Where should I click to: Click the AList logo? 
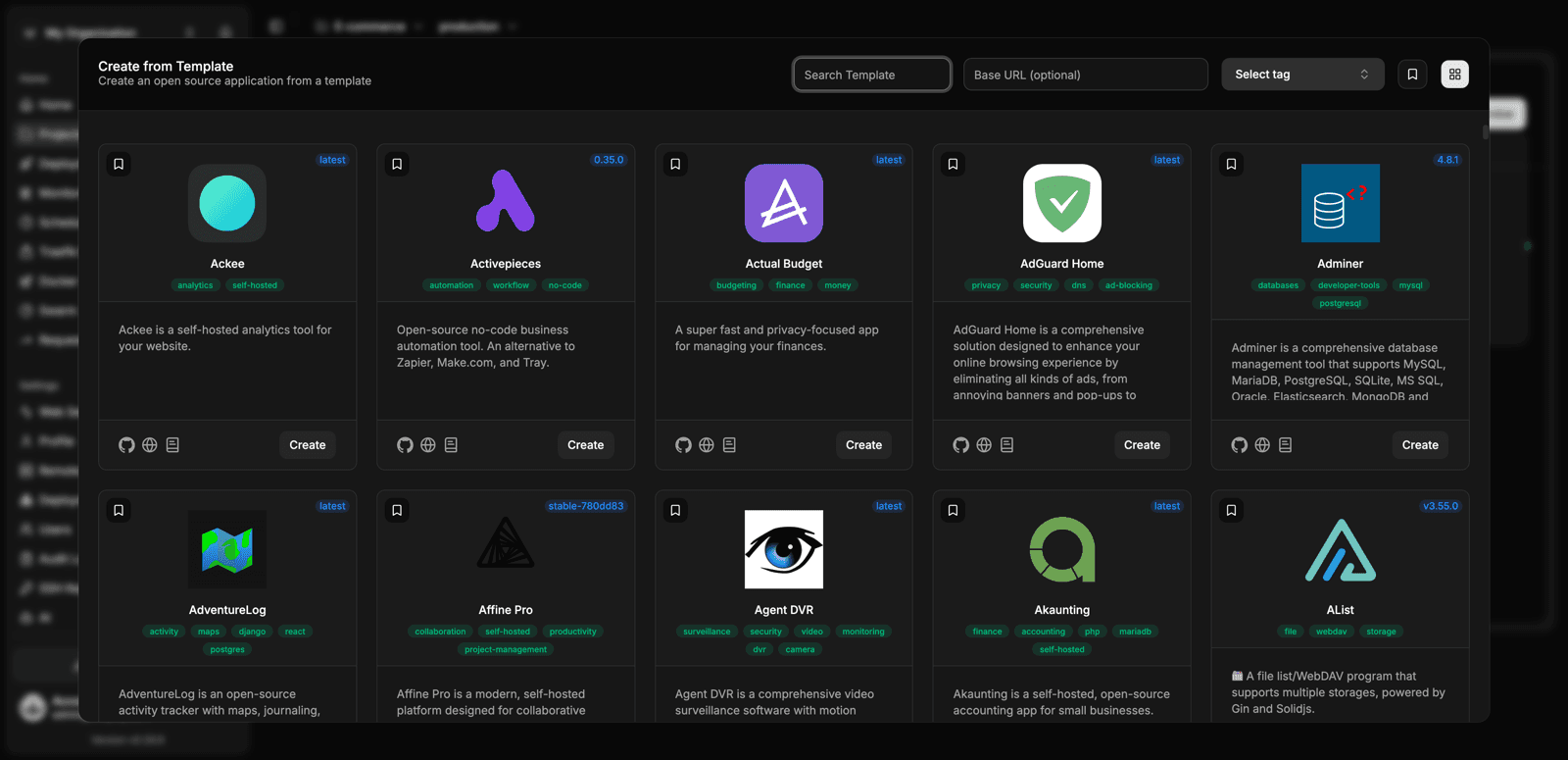pyautogui.click(x=1341, y=549)
